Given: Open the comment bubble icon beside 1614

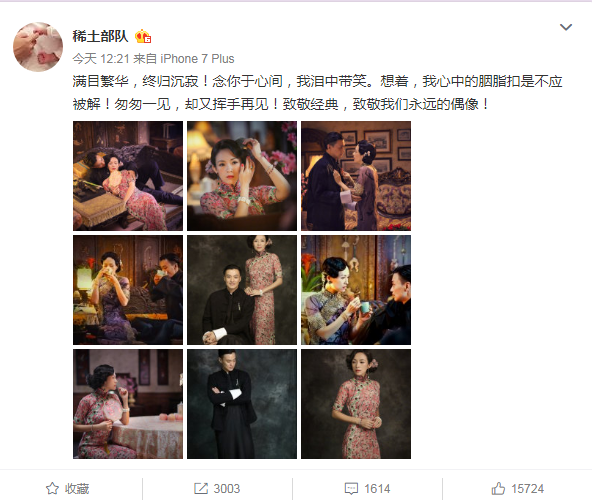Looking at the screenshot, I should (x=351, y=489).
